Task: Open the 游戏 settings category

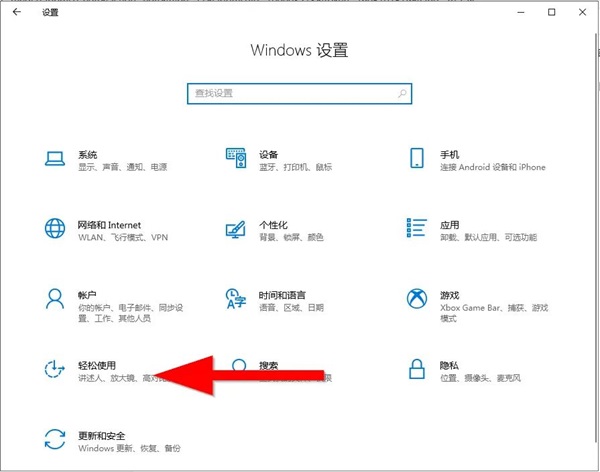Action: (449, 295)
